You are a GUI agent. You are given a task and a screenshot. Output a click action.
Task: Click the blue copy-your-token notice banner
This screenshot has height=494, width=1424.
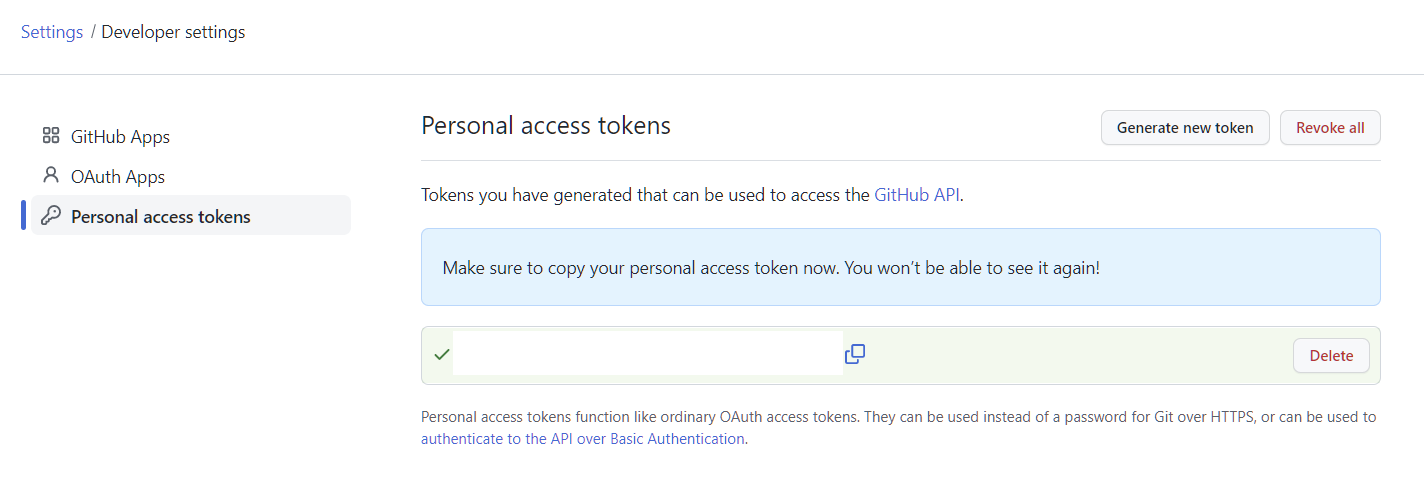point(901,267)
